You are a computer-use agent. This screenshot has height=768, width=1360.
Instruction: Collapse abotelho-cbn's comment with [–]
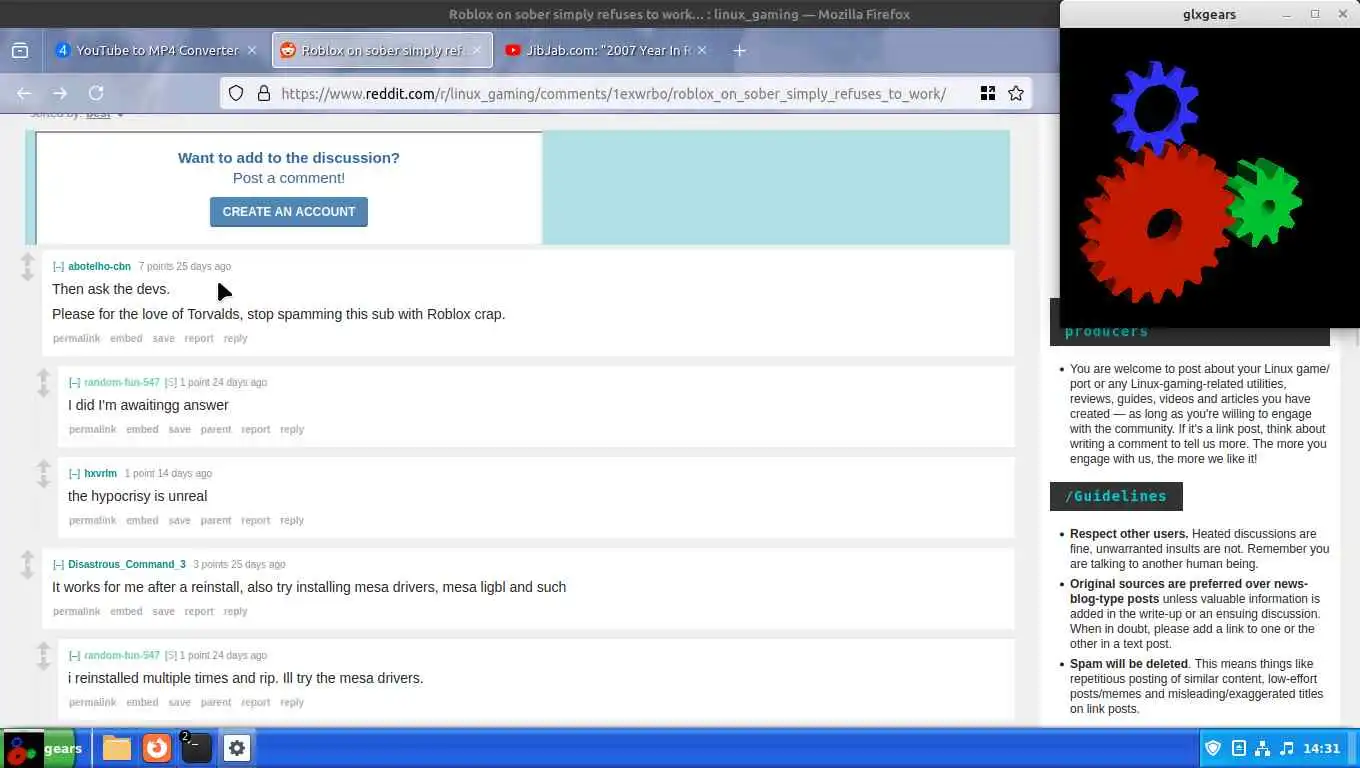click(58, 267)
